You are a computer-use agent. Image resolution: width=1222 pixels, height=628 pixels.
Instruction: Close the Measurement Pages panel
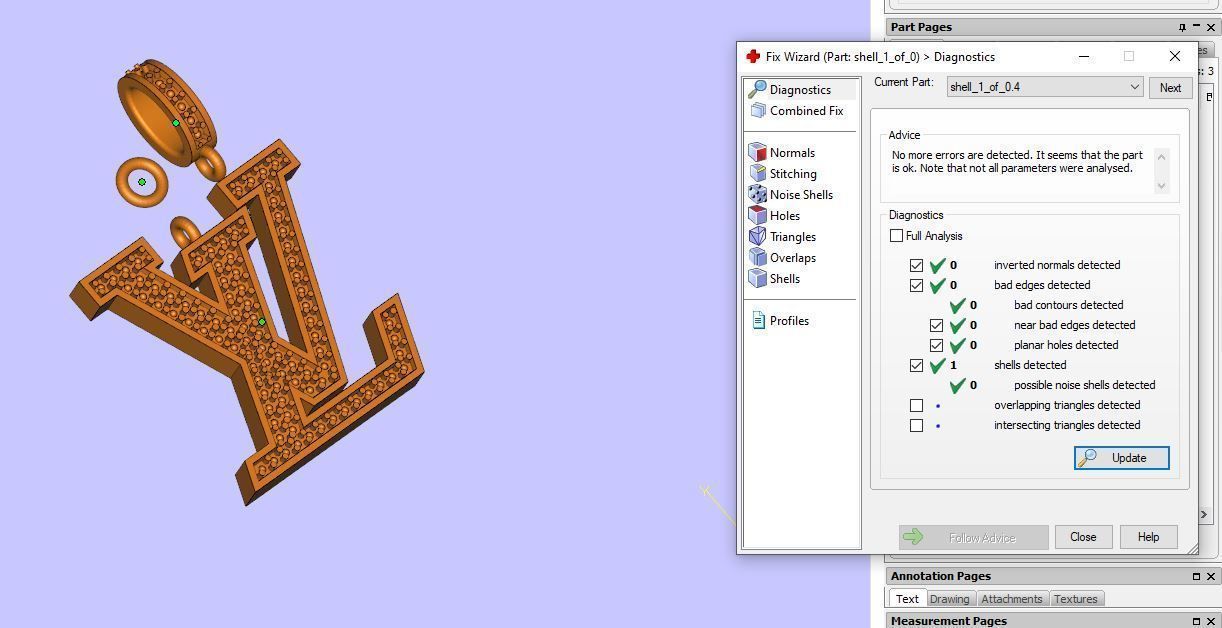(x=1211, y=621)
